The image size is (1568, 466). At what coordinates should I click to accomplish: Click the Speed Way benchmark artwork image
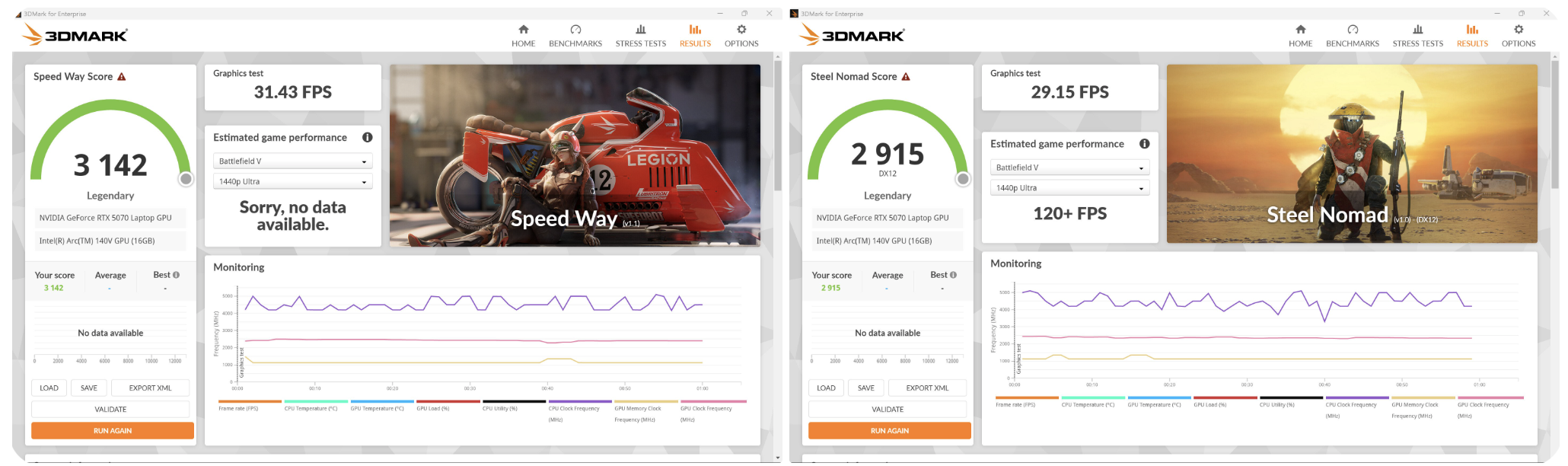(x=575, y=155)
